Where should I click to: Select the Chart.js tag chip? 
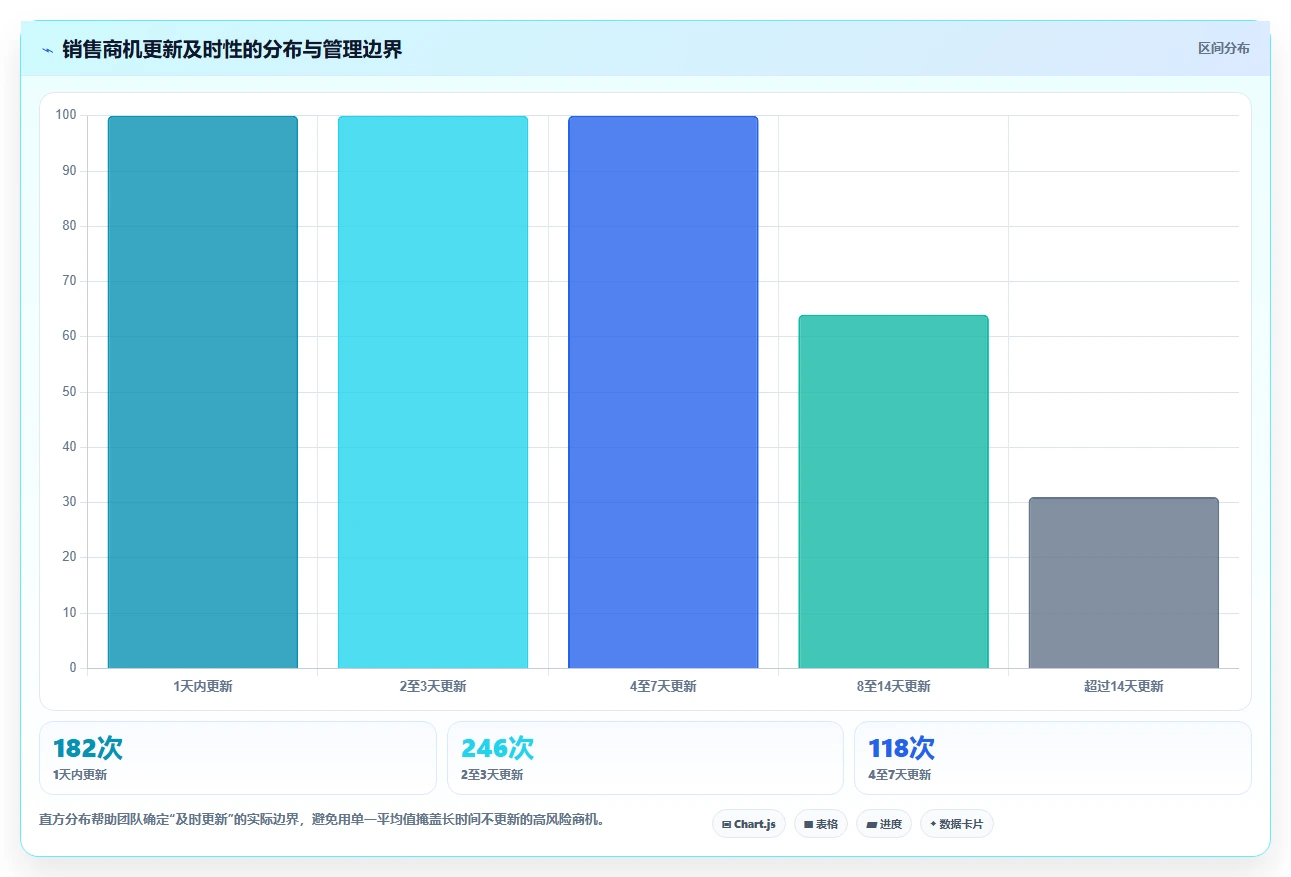point(749,824)
